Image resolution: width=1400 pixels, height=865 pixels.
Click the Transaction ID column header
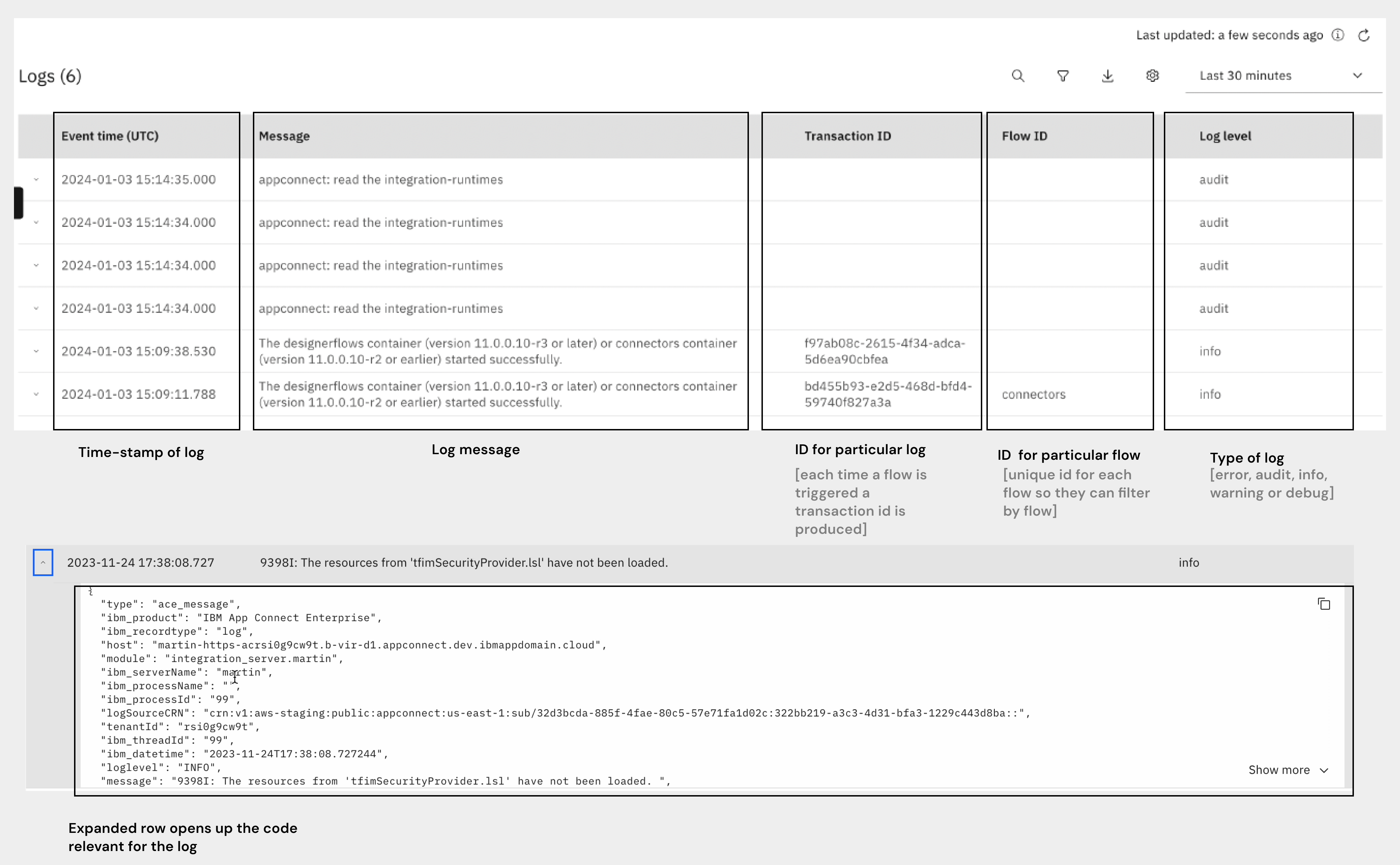point(847,136)
